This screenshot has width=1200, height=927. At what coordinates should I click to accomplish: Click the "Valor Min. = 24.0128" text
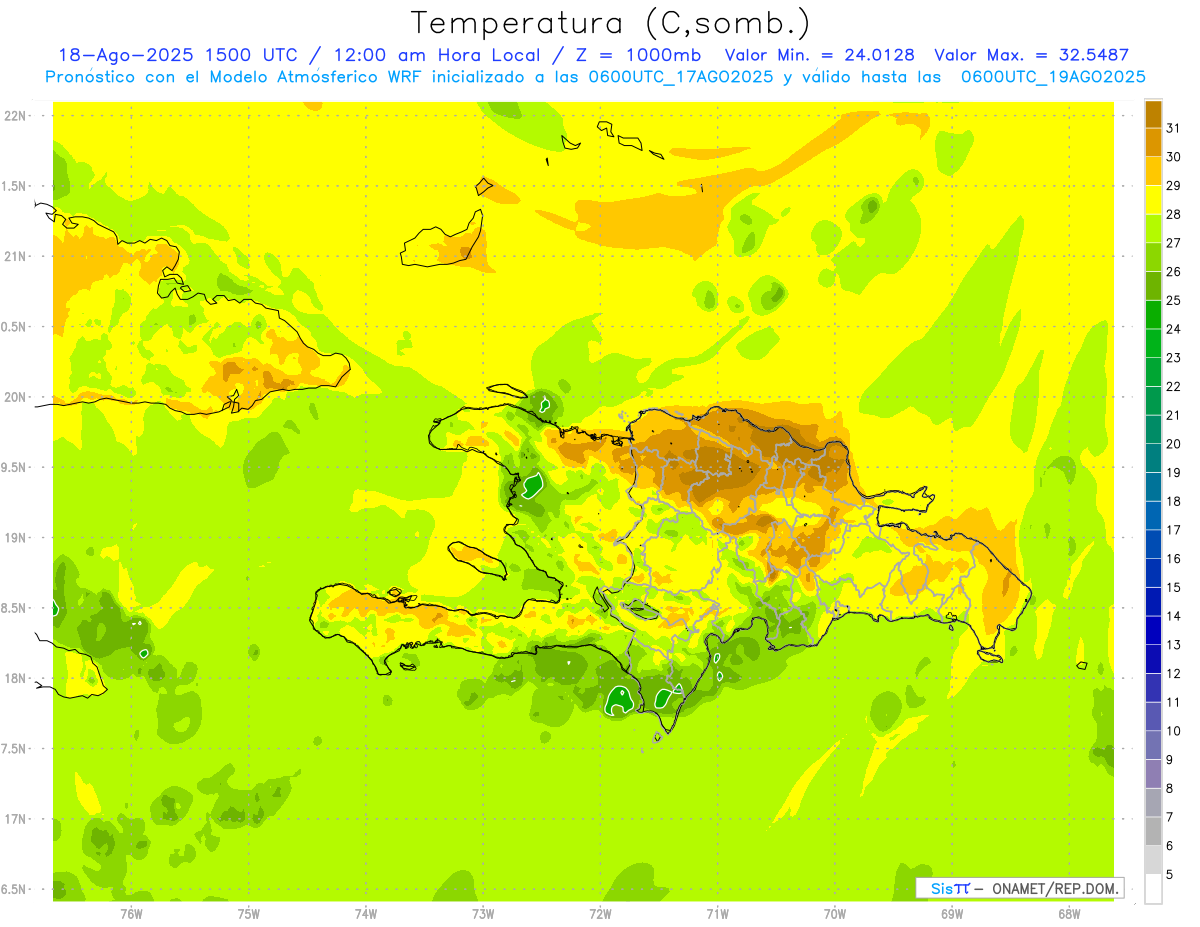pos(819,56)
